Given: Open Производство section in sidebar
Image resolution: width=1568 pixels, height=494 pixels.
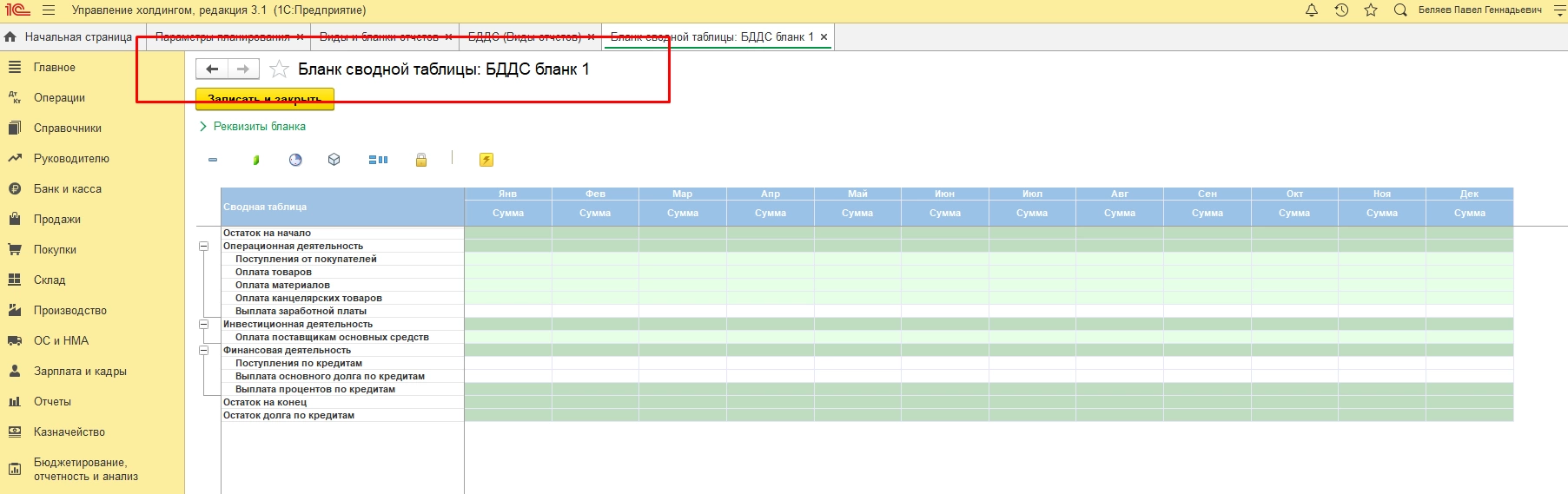Looking at the screenshot, I should [x=69, y=310].
